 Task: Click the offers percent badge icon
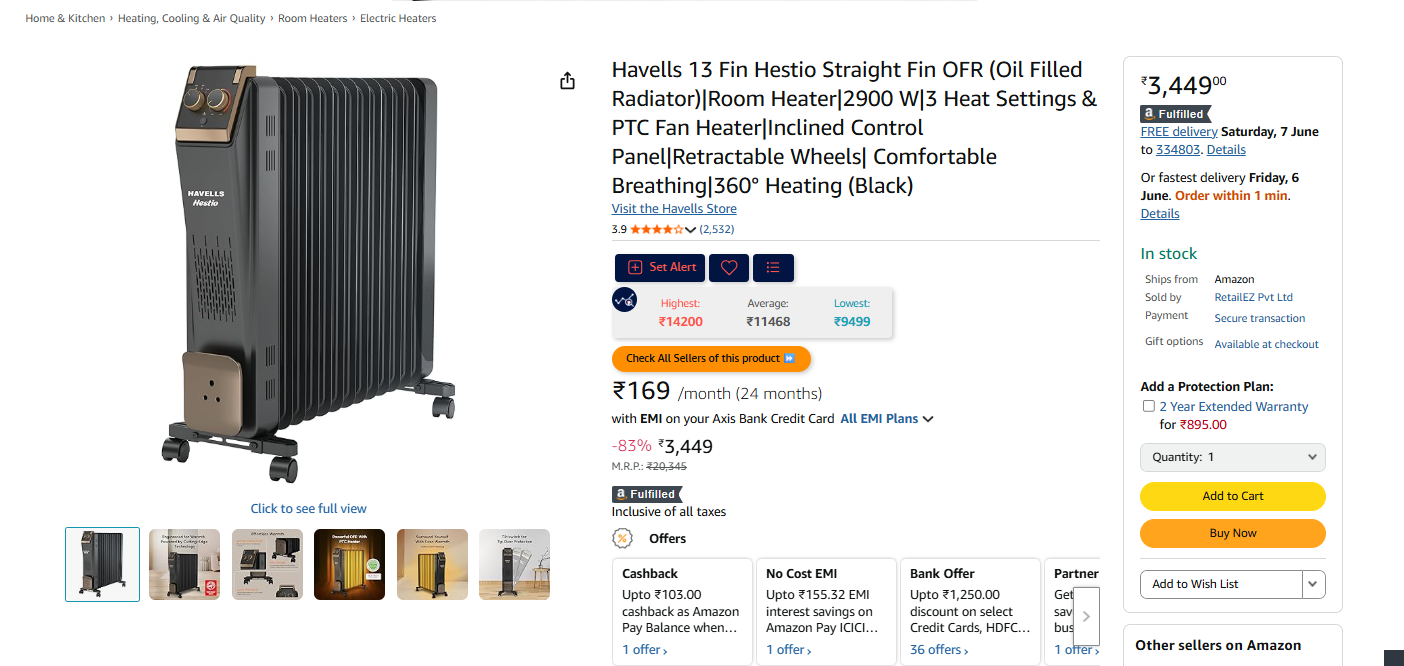click(x=622, y=538)
